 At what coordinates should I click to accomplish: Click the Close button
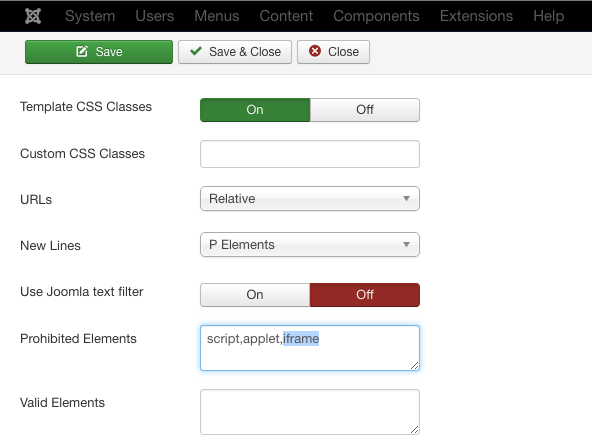click(x=333, y=52)
